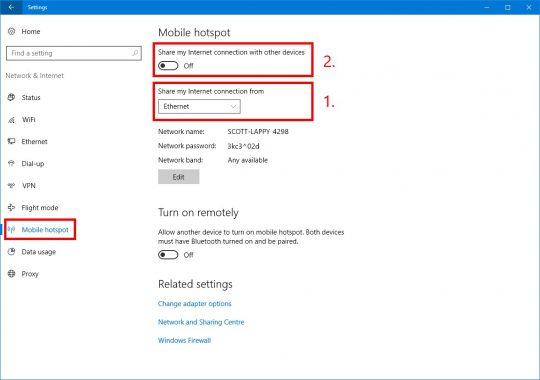The height and width of the screenshot is (380, 540).
Task: Click the VPN icon
Action: 11,186
